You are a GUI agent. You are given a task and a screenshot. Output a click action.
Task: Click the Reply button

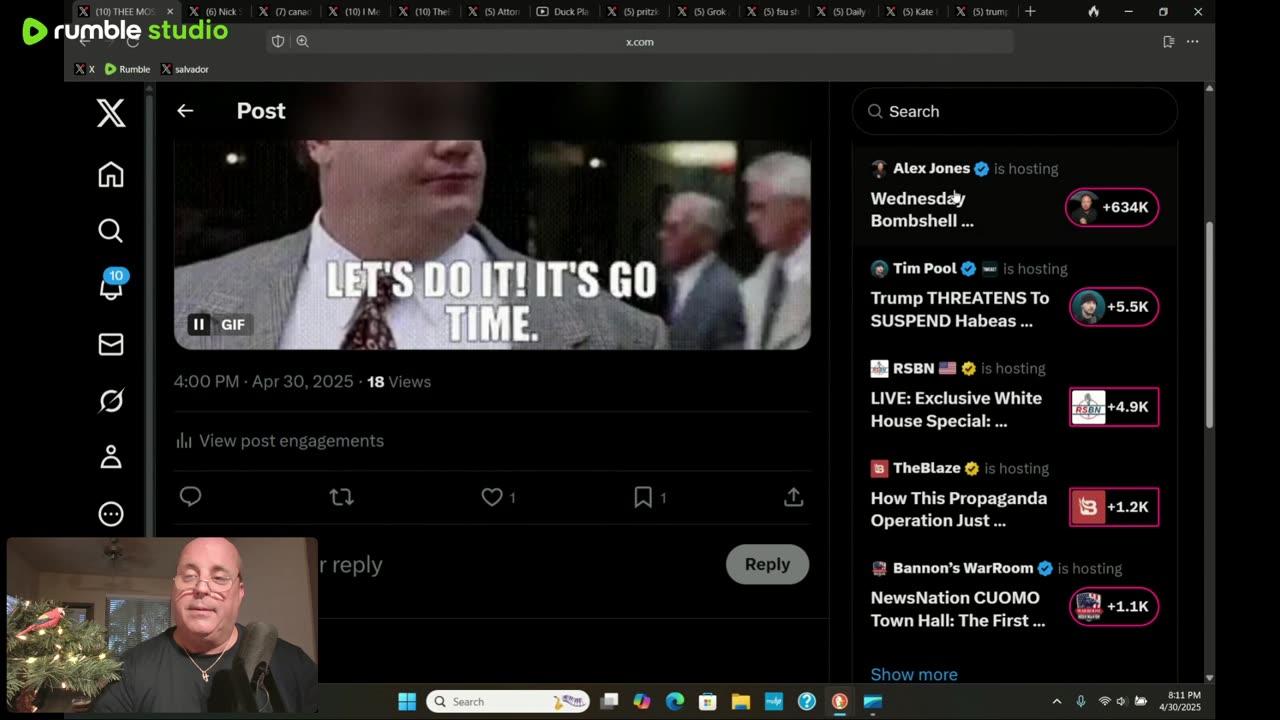click(x=767, y=564)
